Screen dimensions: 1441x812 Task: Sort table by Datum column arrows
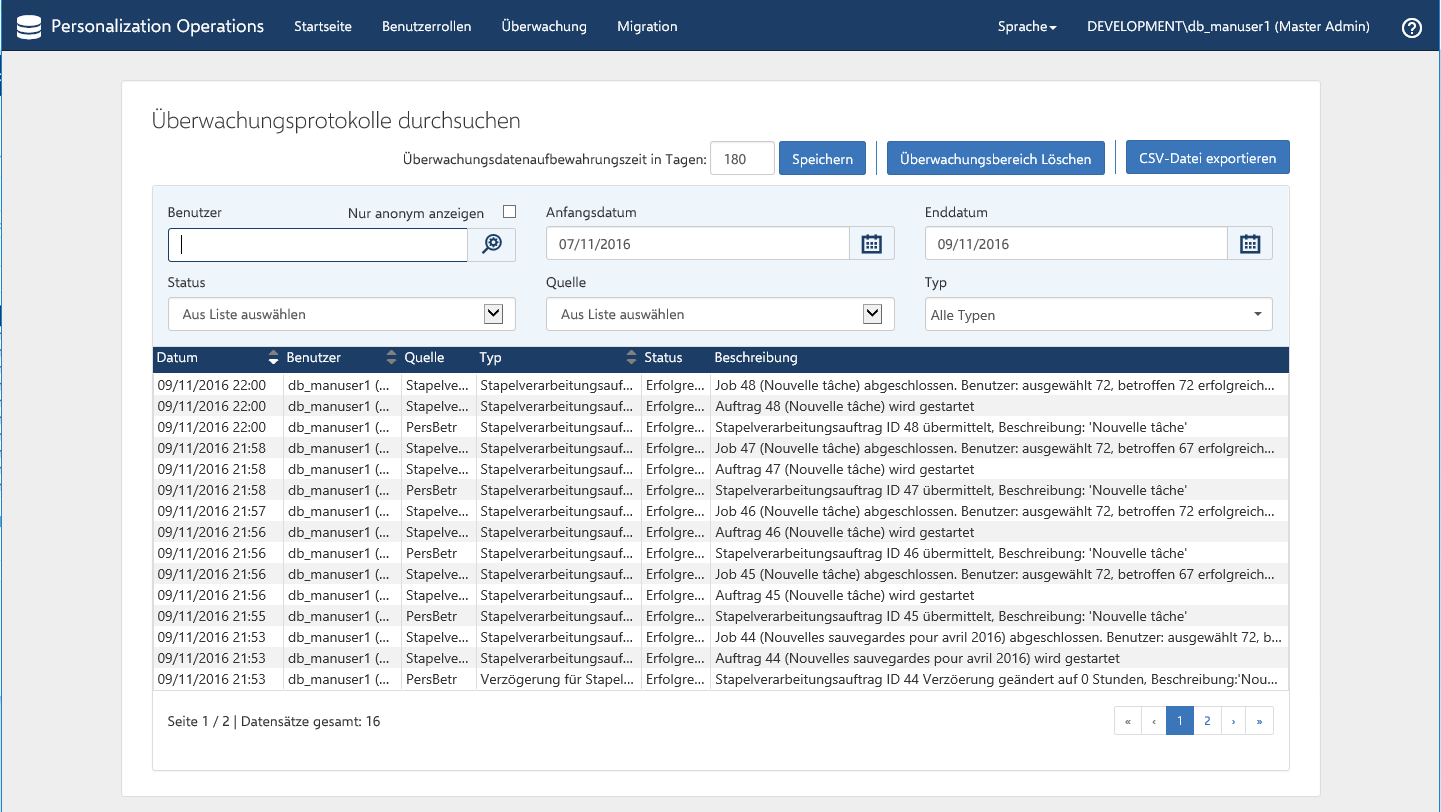pos(273,358)
